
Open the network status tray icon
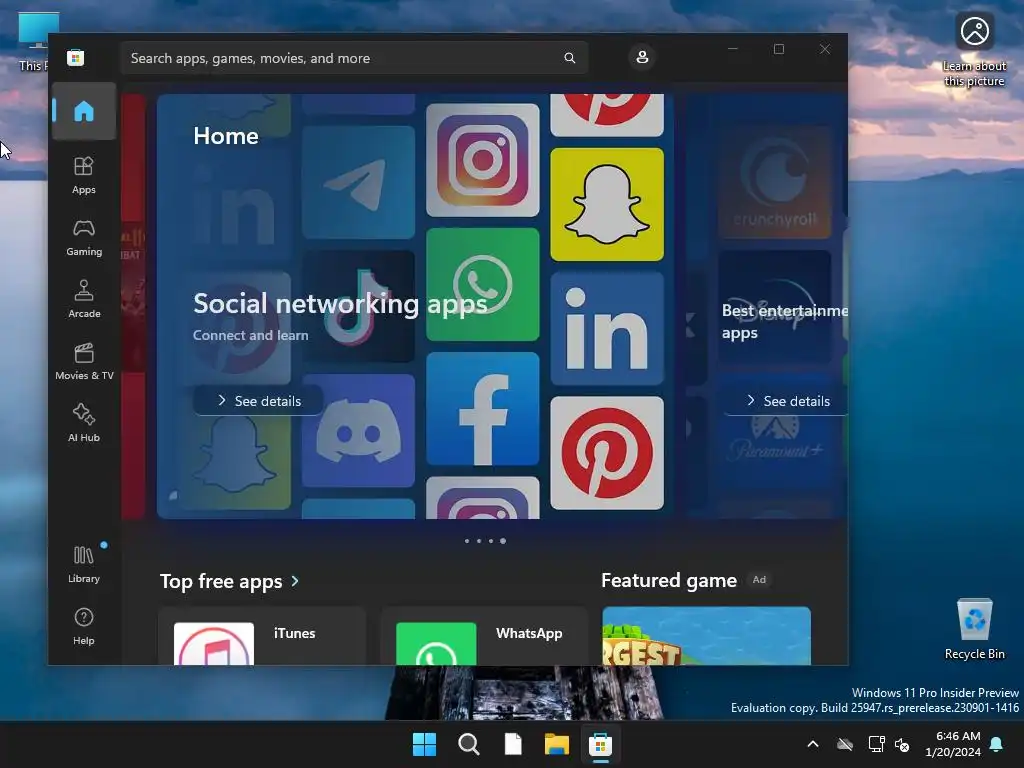[x=876, y=744]
